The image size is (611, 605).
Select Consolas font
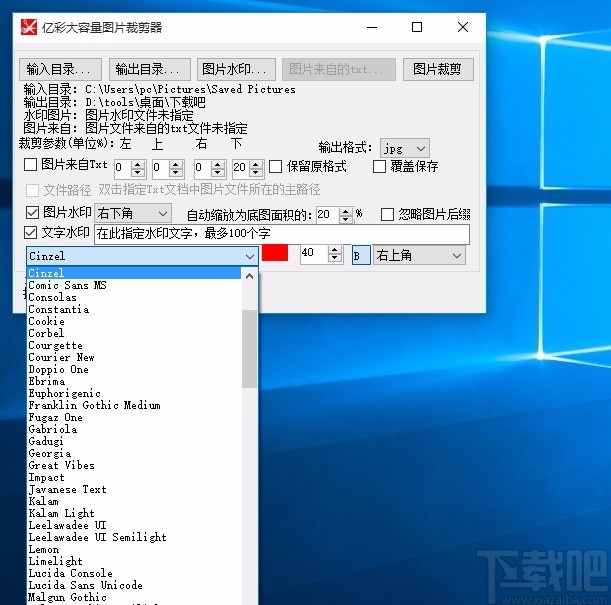(134, 297)
